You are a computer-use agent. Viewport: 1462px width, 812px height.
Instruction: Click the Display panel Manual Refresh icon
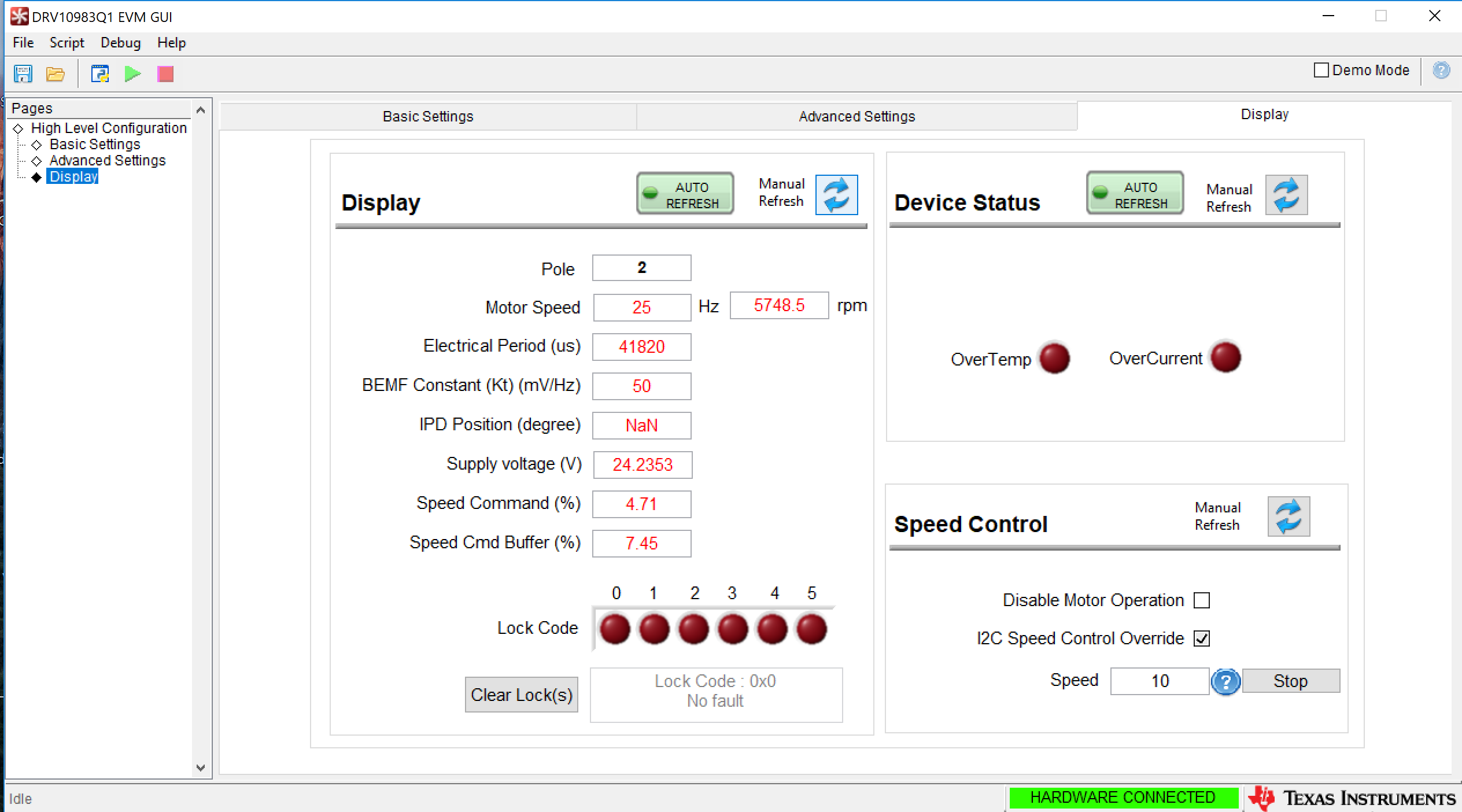point(836,195)
